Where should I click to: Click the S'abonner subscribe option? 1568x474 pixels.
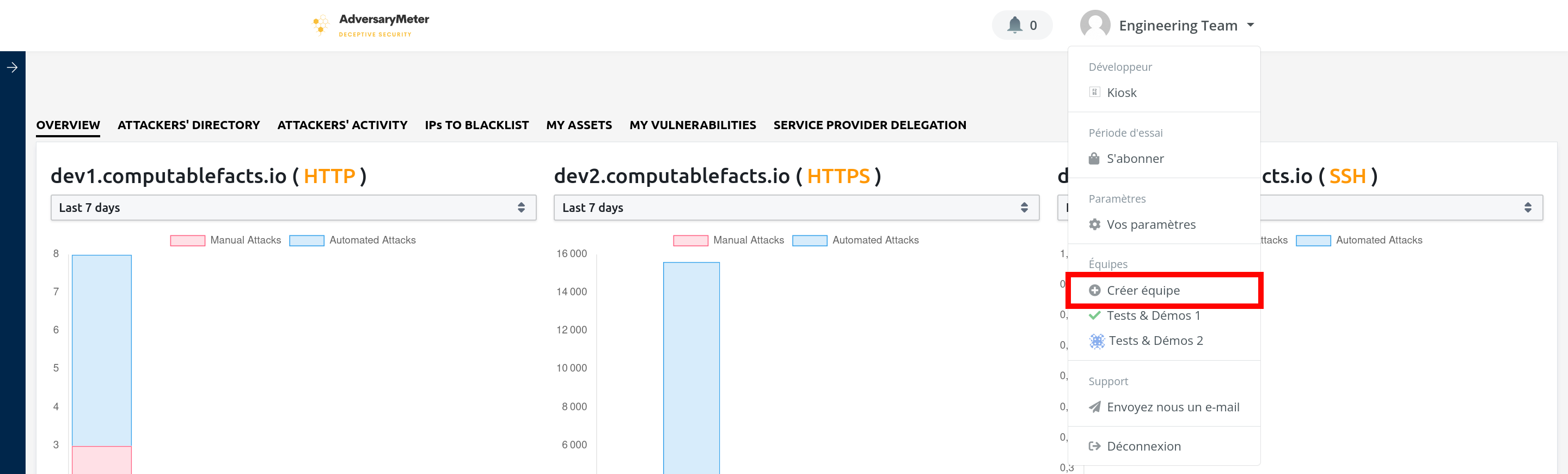(x=1134, y=159)
